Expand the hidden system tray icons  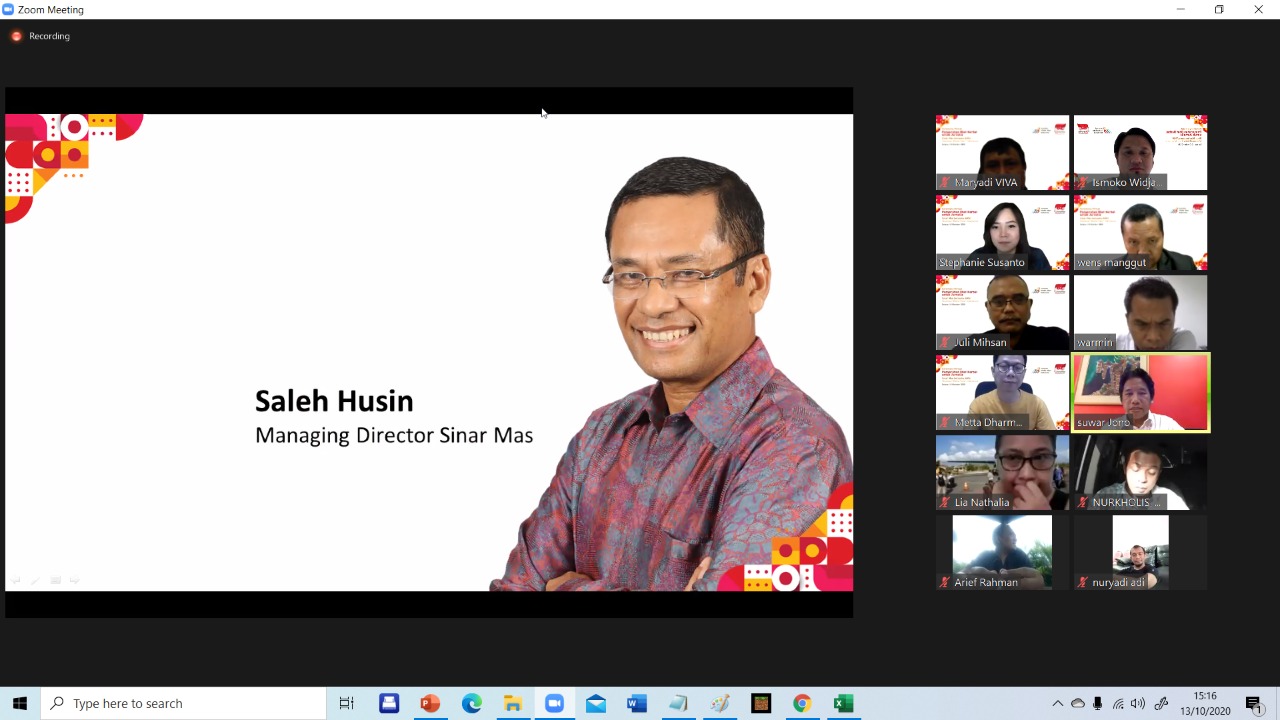[x=1058, y=704]
